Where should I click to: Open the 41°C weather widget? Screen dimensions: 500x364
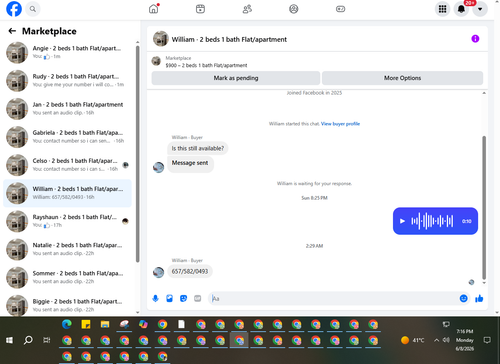click(413, 340)
